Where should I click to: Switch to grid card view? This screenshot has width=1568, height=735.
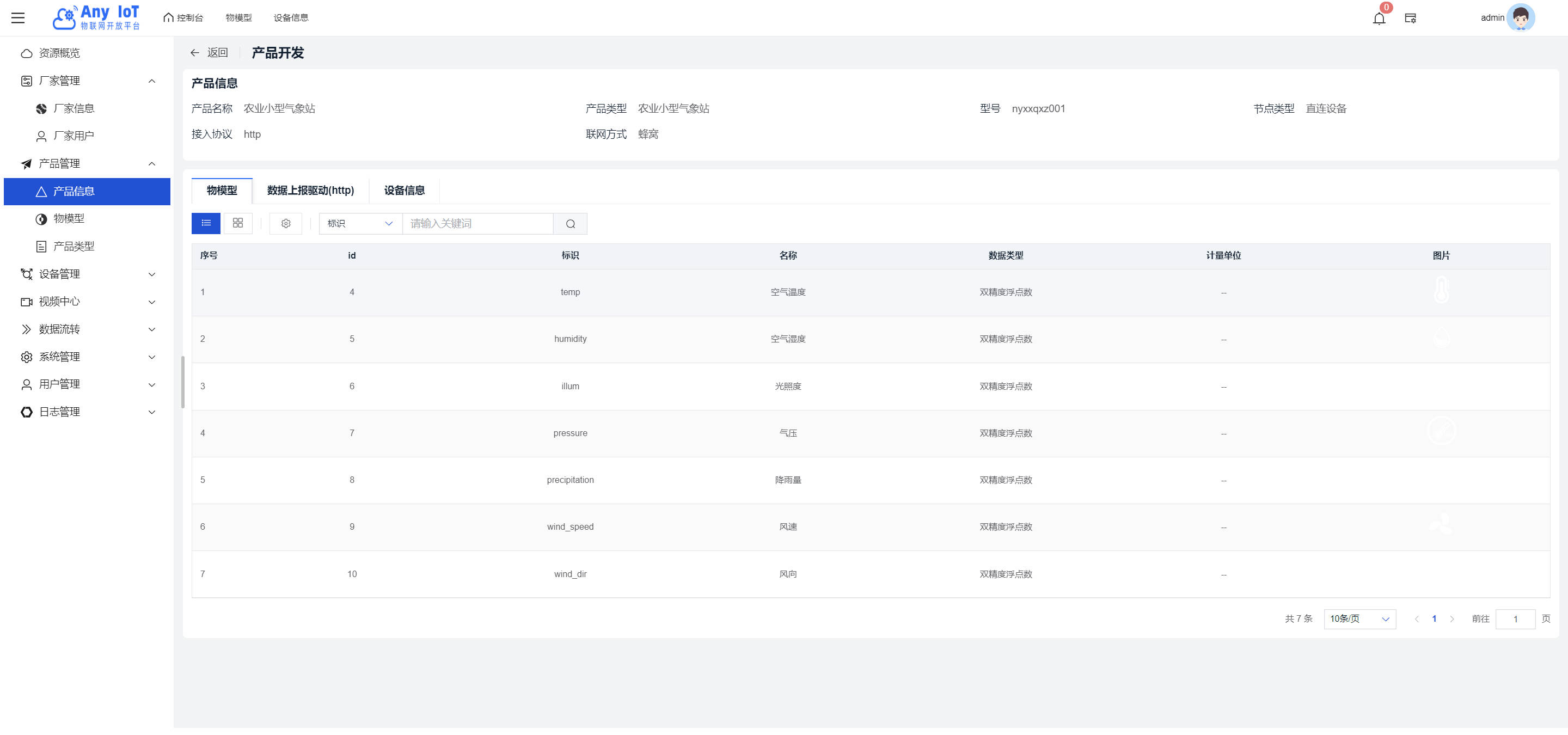pos(238,223)
